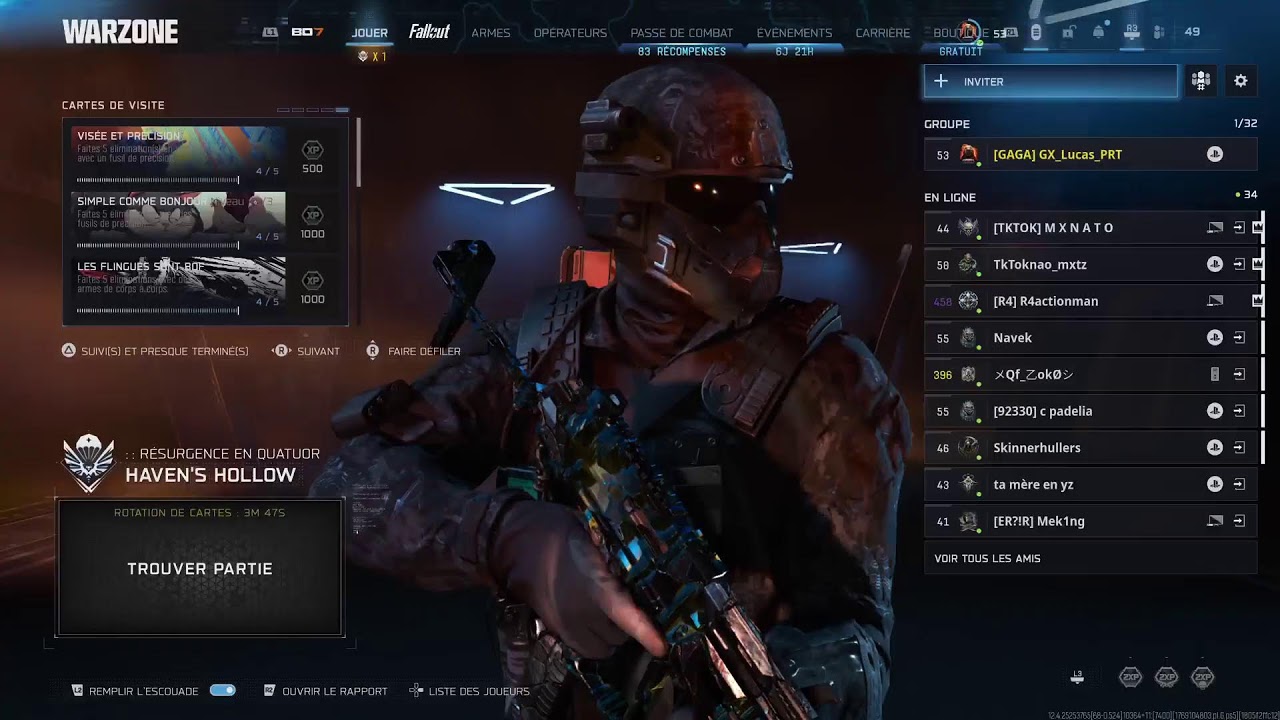The image size is (1280, 720).
Task: Click join icon for M X N A T O
Action: (1239, 228)
